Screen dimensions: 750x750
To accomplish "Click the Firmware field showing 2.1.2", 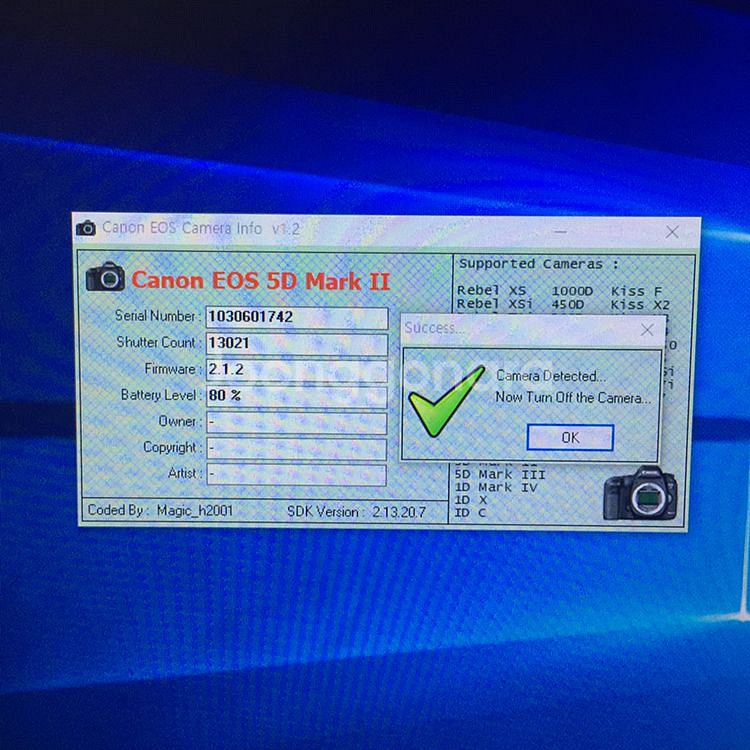I will pyautogui.click(x=296, y=369).
